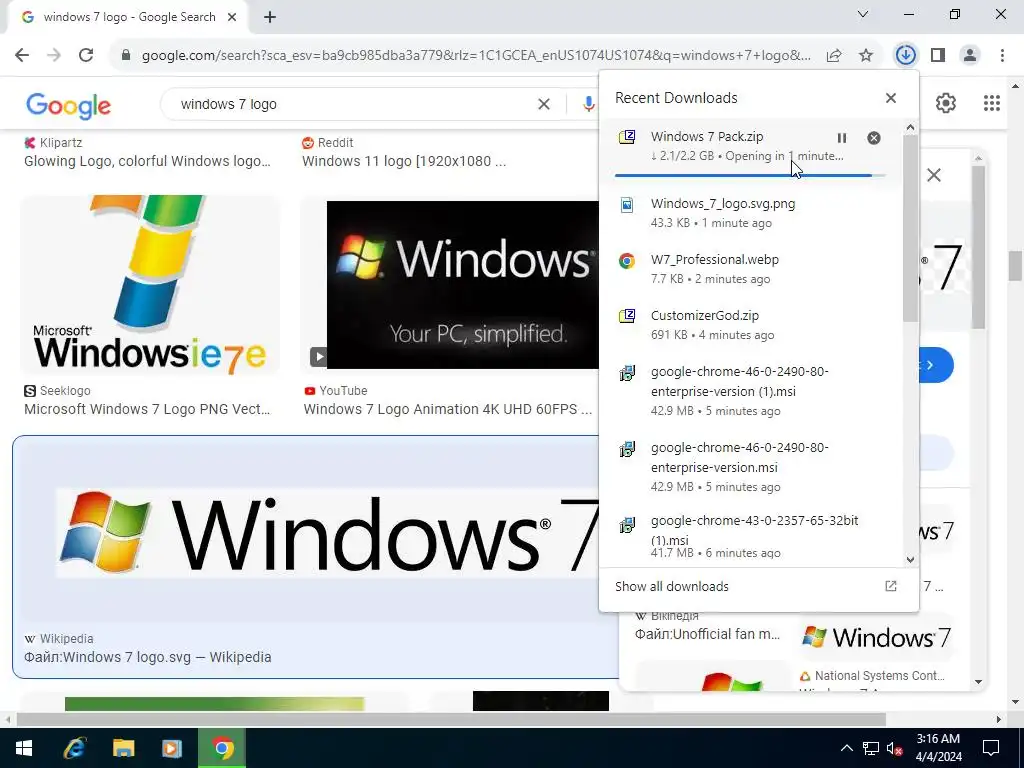Toggle the Chrome side panel icon
The width and height of the screenshot is (1024, 768).
938,55
